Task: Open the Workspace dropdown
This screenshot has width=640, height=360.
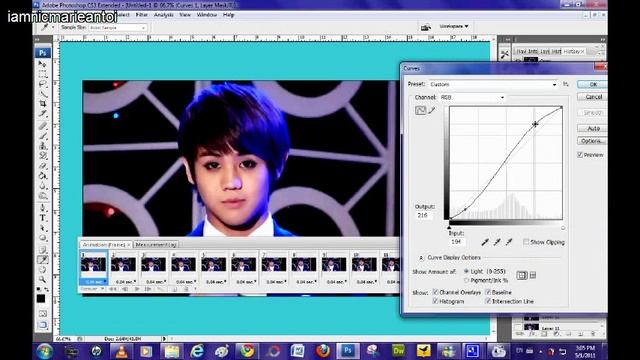Action: pyautogui.click(x=454, y=26)
